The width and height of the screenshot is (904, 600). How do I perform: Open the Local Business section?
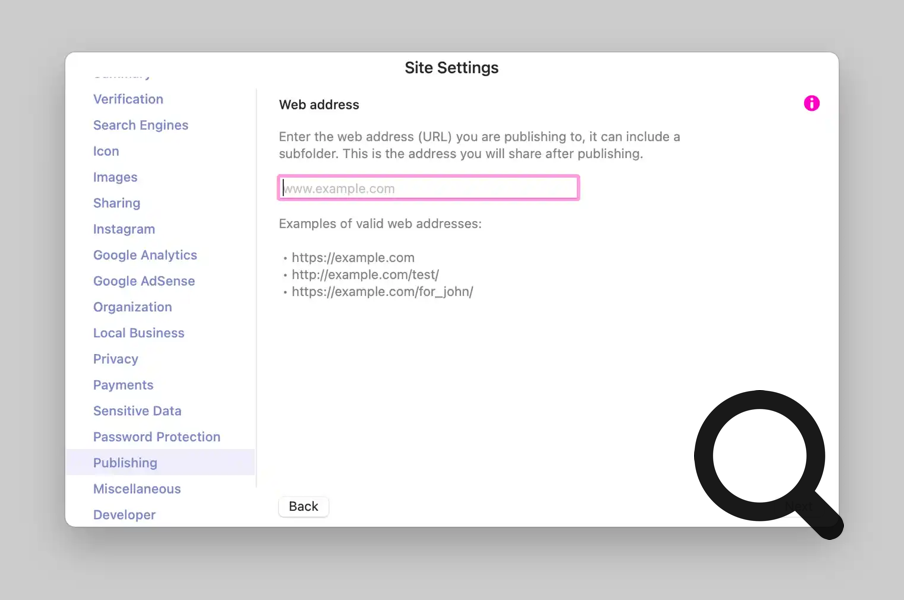click(x=138, y=333)
